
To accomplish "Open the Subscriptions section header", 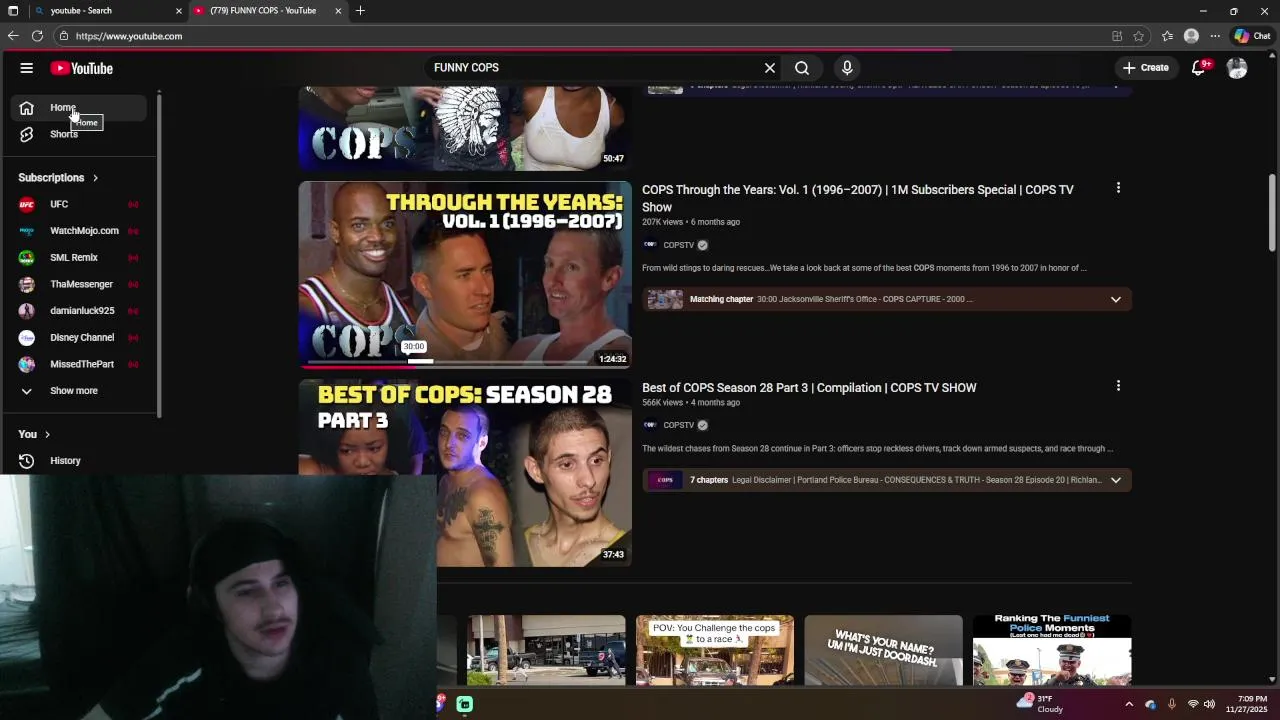I will (x=58, y=178).
